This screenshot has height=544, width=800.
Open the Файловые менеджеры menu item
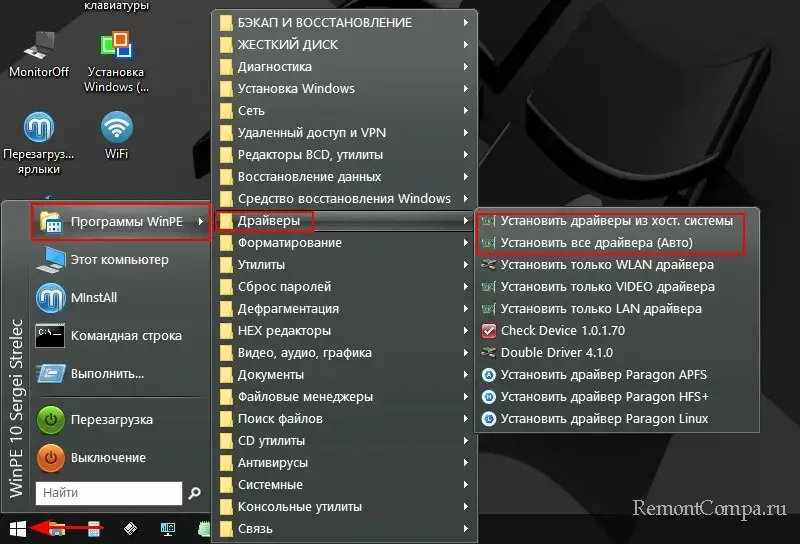[x=345, y=397]
